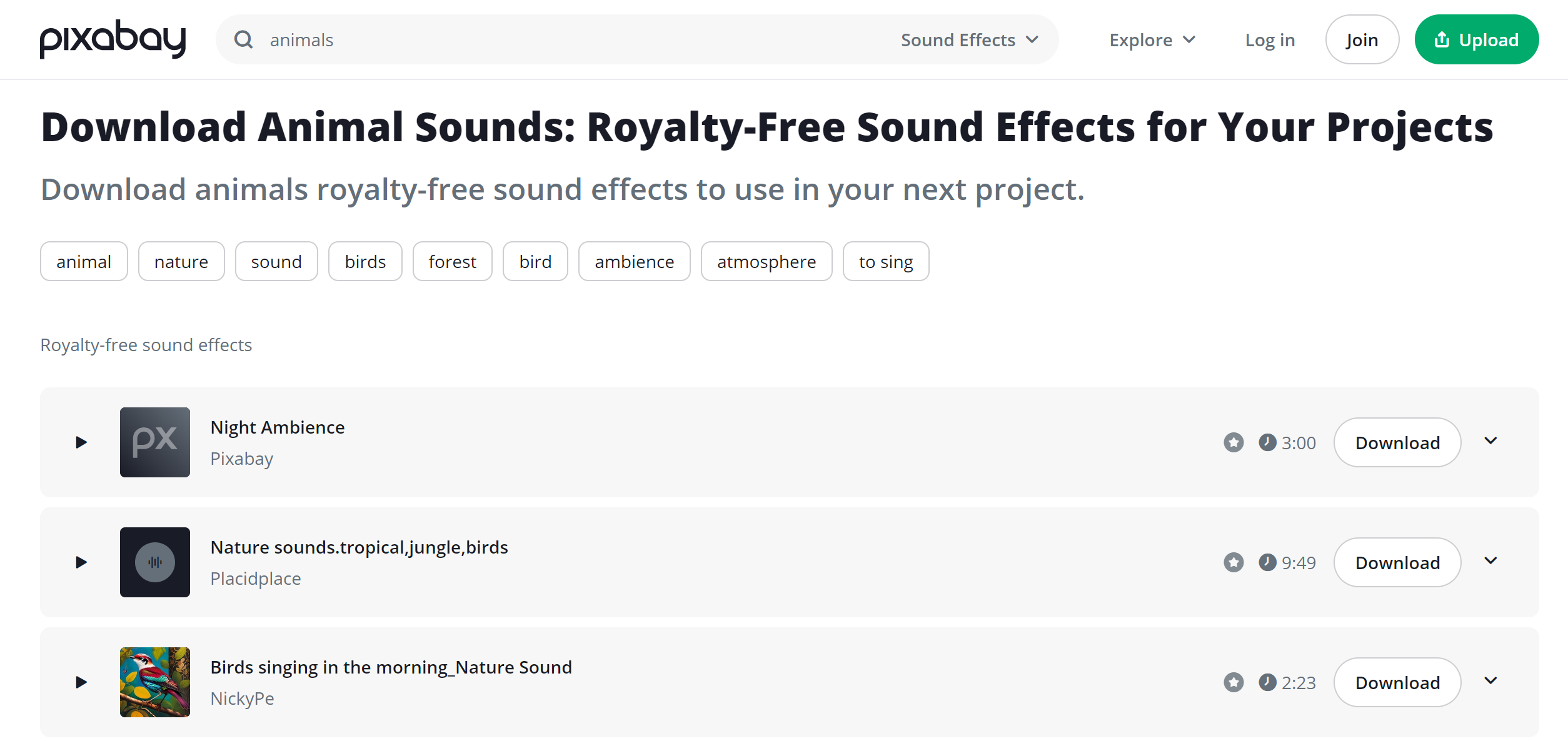Star the Birds singing track
The width and height of the screenshot is (1568, 741).
1234,682
